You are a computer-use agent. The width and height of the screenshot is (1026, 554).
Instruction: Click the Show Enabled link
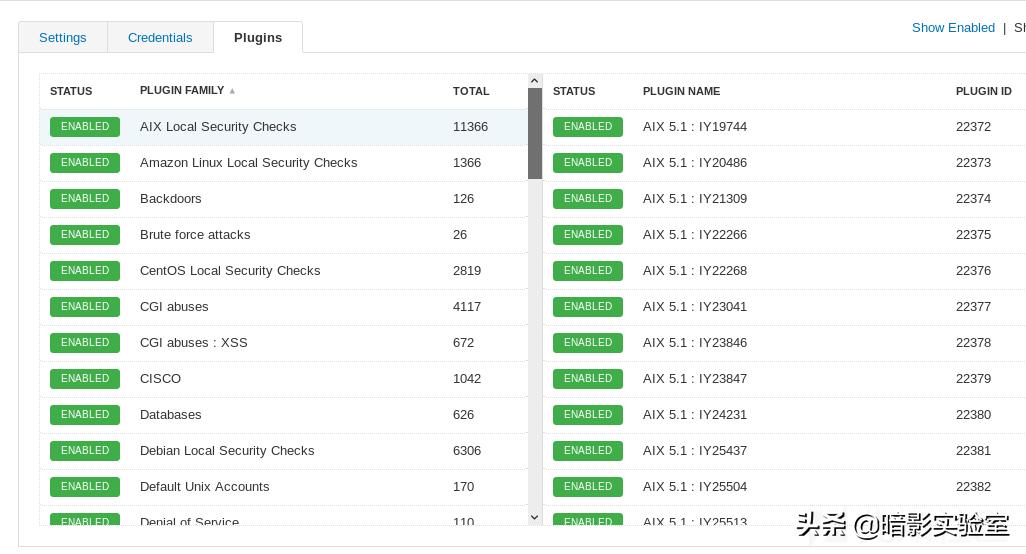tap(953, 28)
